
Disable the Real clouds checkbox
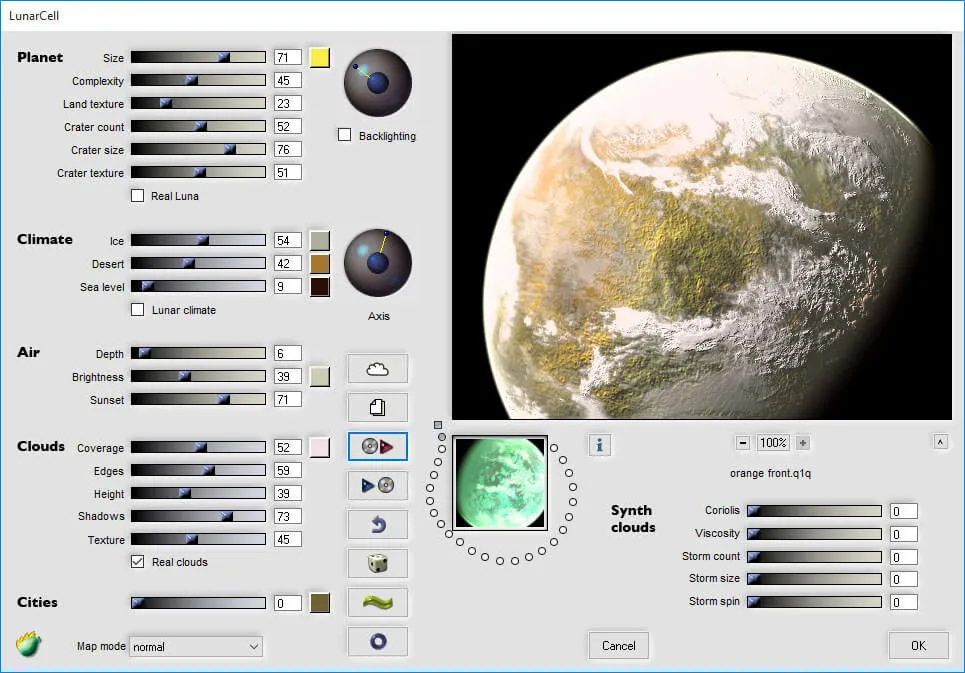pyautogui.click(x=137, y=562)
